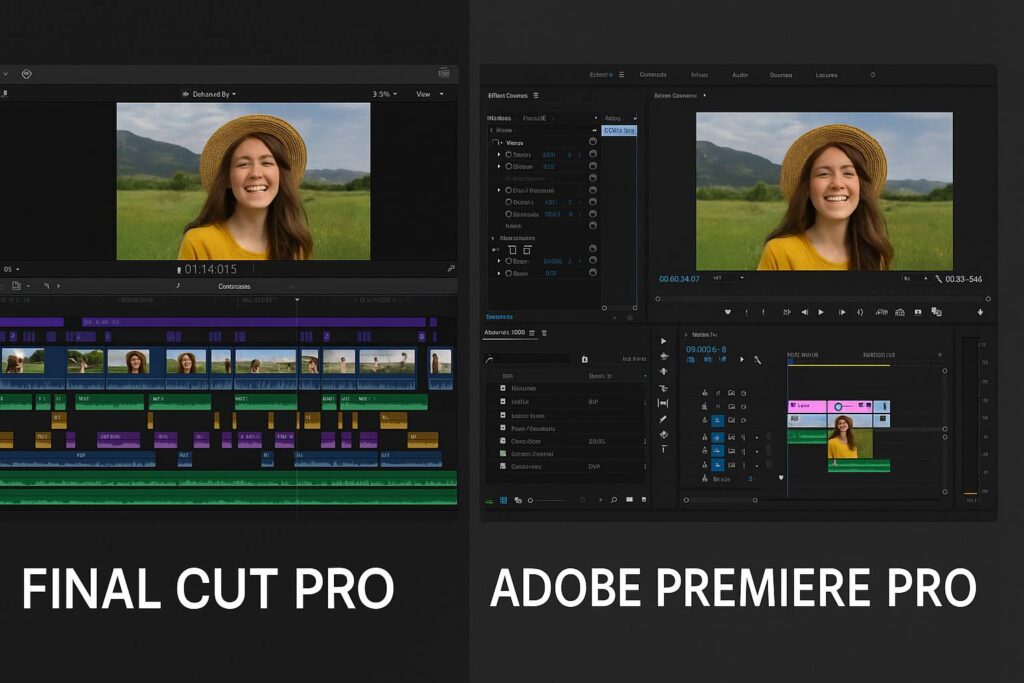The width and height of the screenshot is (1024, 683).
Task: Select the Pen tool in Premiere toolbar
Action: [663, 419]
